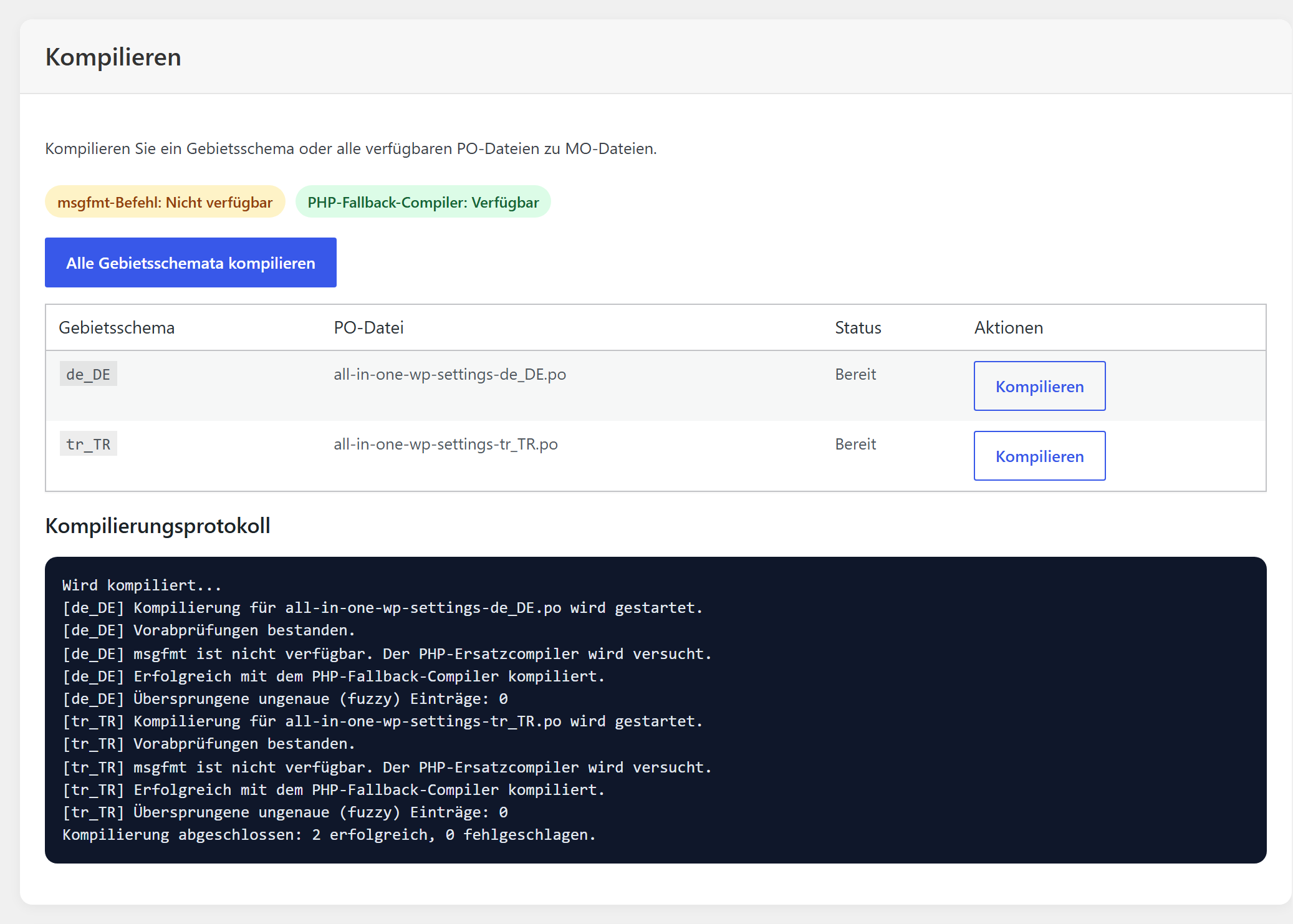This screenshot has width=1293, height=924.
Task: Click the Kompilieren page heading
Action: click(113, 57)
